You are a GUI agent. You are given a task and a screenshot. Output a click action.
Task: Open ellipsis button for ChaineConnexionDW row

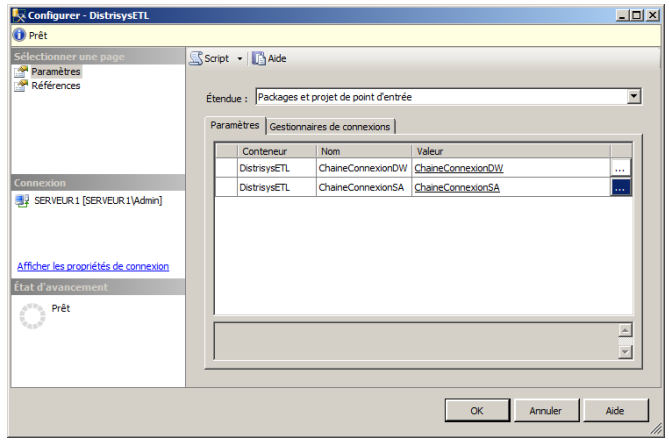tap(620, 169)
